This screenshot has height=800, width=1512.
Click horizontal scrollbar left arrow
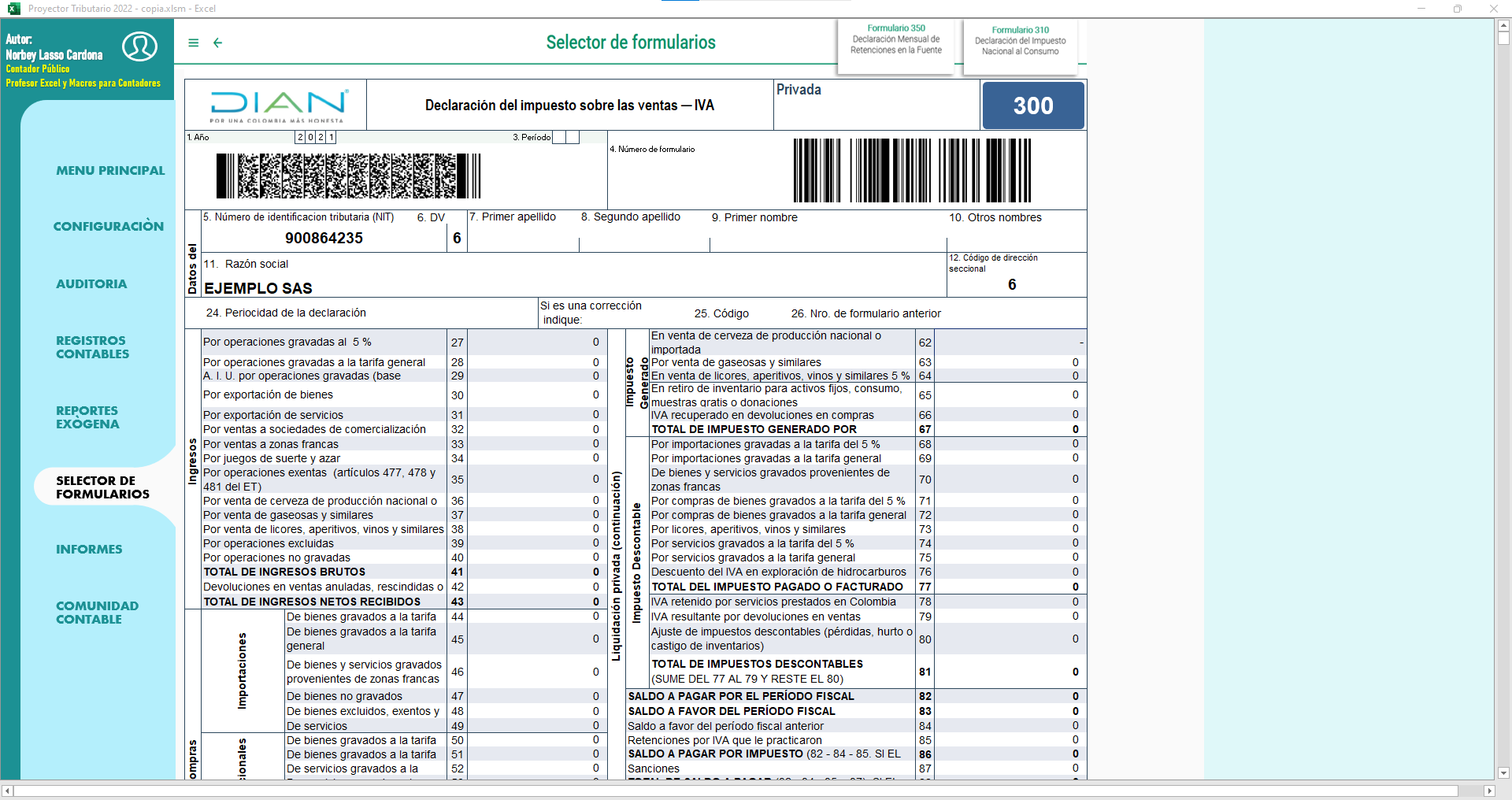(x=8, y=791)
